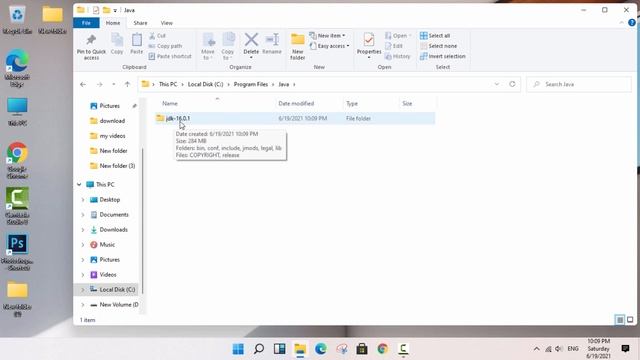Click the Paste ribbon icon

click(136, 40)
